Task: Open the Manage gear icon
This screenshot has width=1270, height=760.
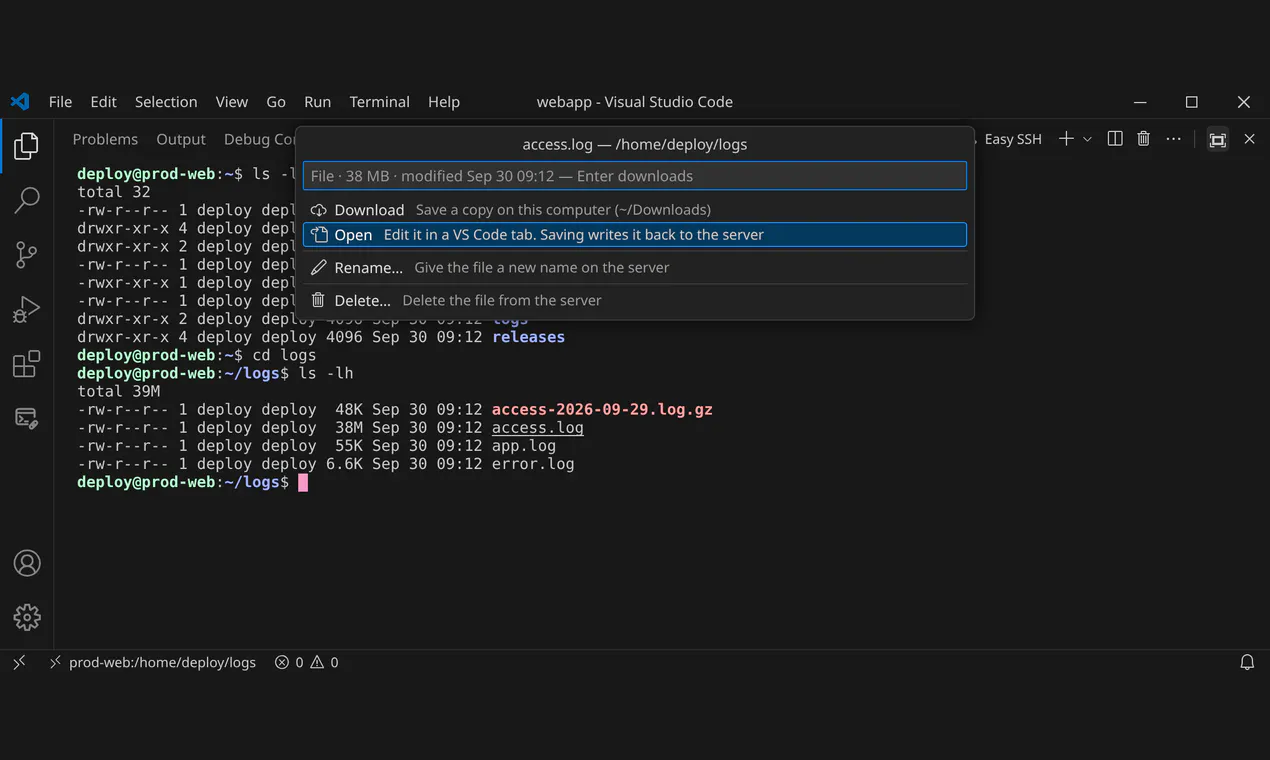Action: (27, 617)
